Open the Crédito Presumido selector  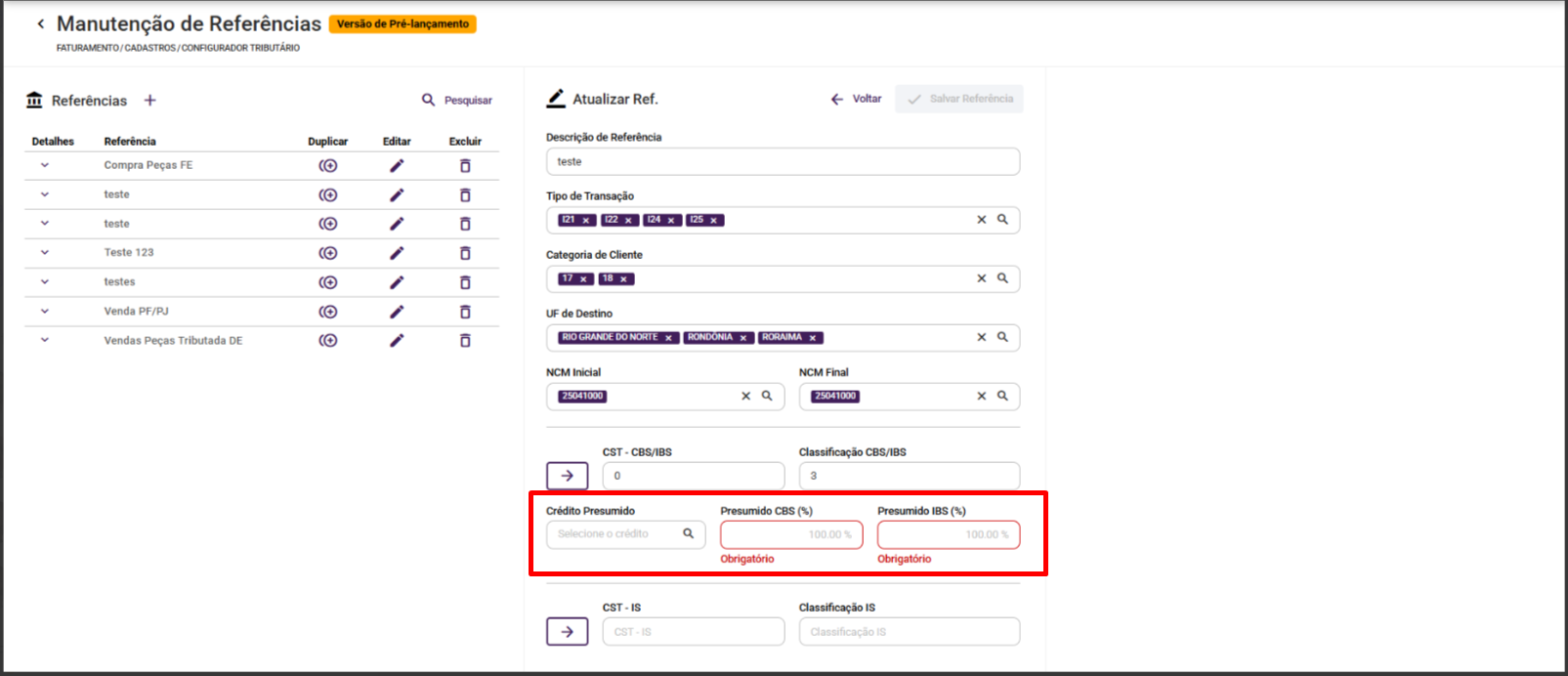625,534
